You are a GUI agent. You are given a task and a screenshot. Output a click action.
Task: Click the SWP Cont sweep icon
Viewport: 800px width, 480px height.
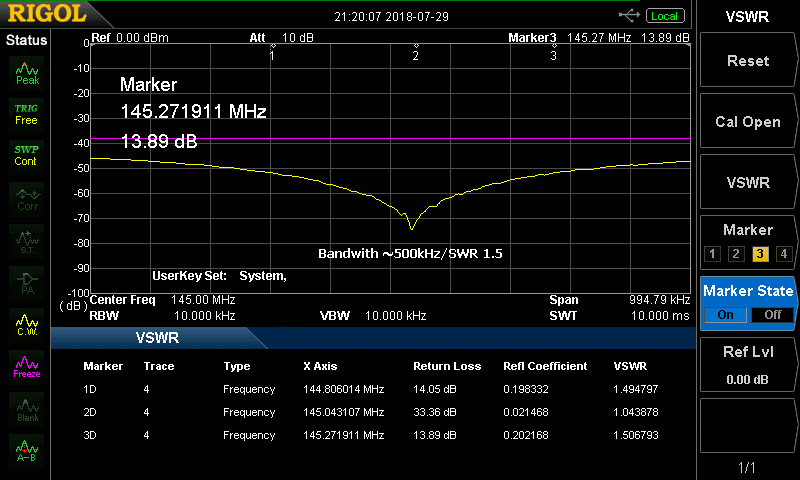coord(27,155)
